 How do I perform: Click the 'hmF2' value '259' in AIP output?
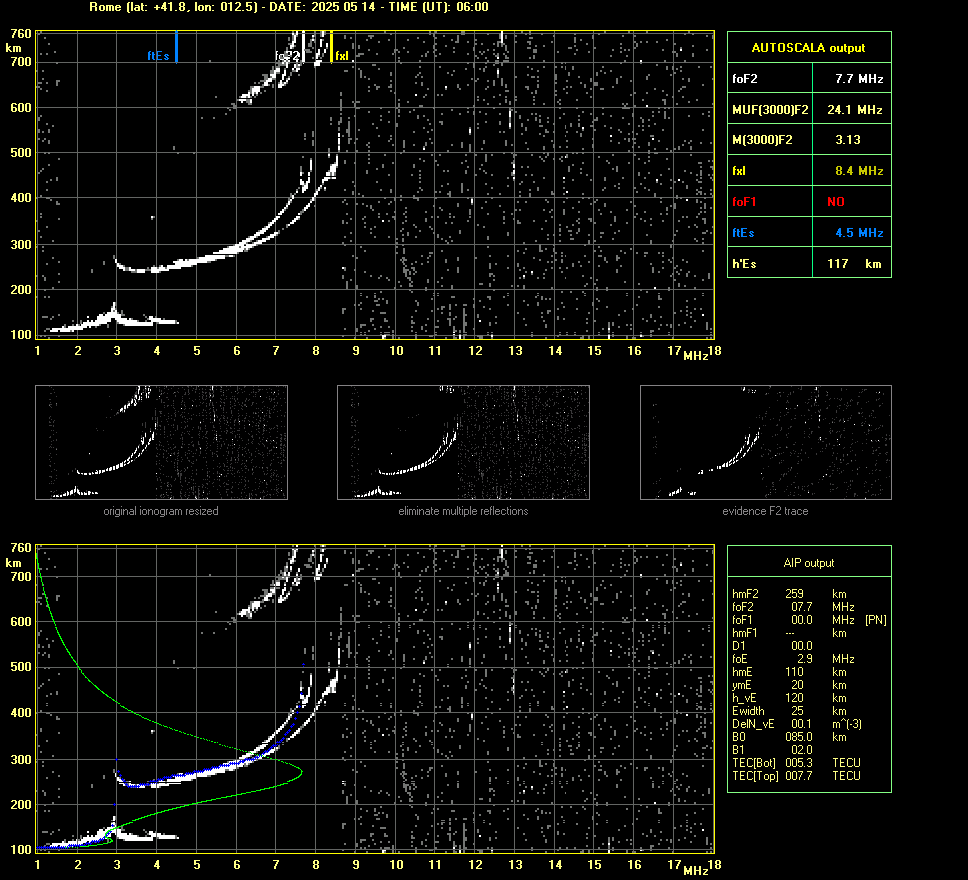(794, 593)
